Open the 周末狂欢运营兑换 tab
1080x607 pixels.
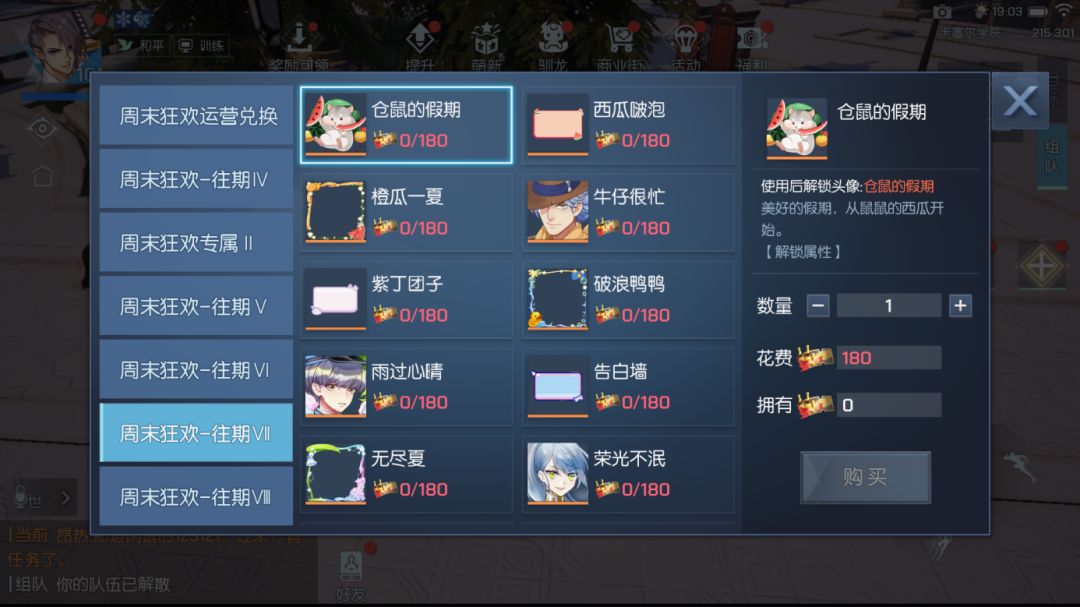[x=196, y=116]
